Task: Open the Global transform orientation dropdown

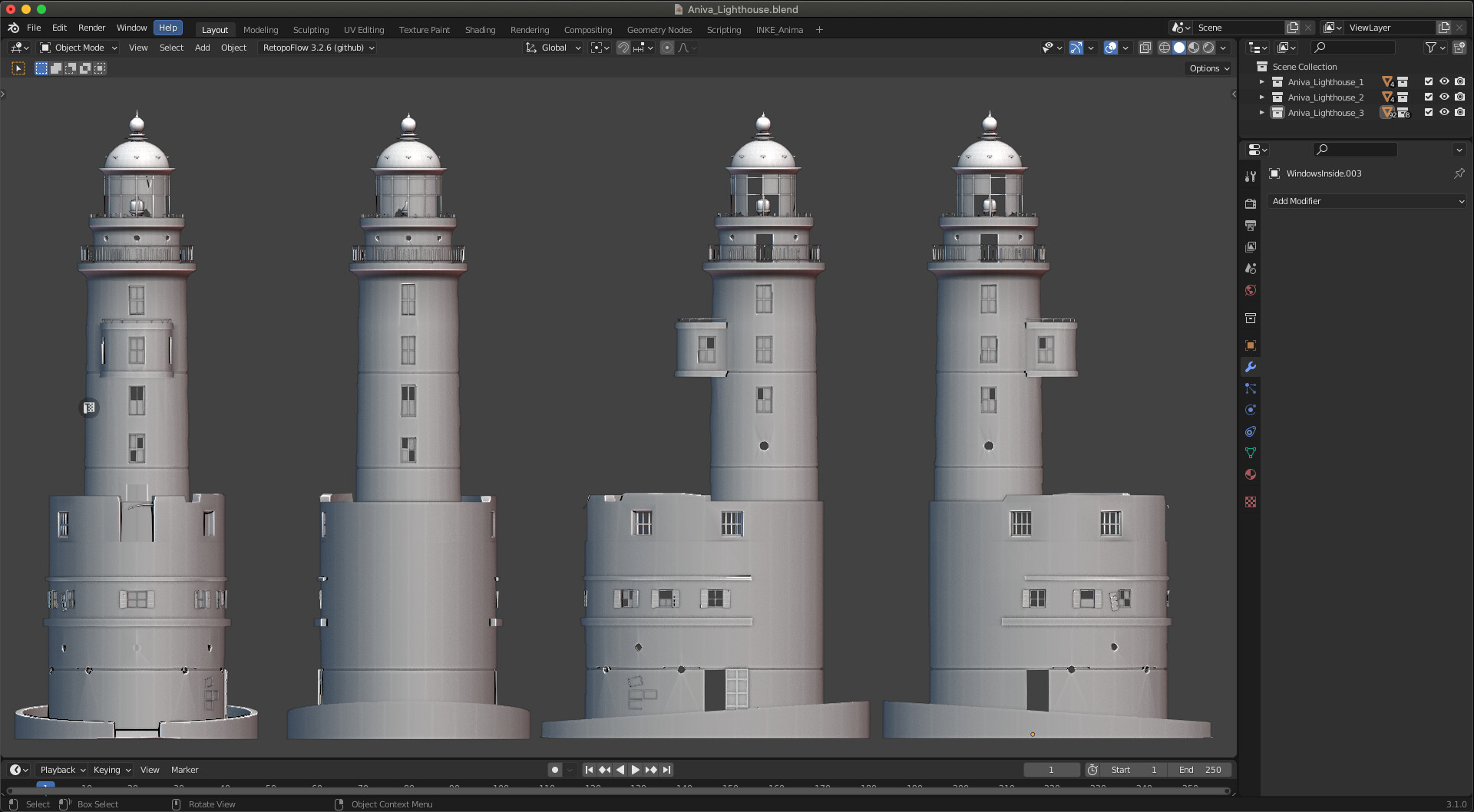Action: (553, 48)
